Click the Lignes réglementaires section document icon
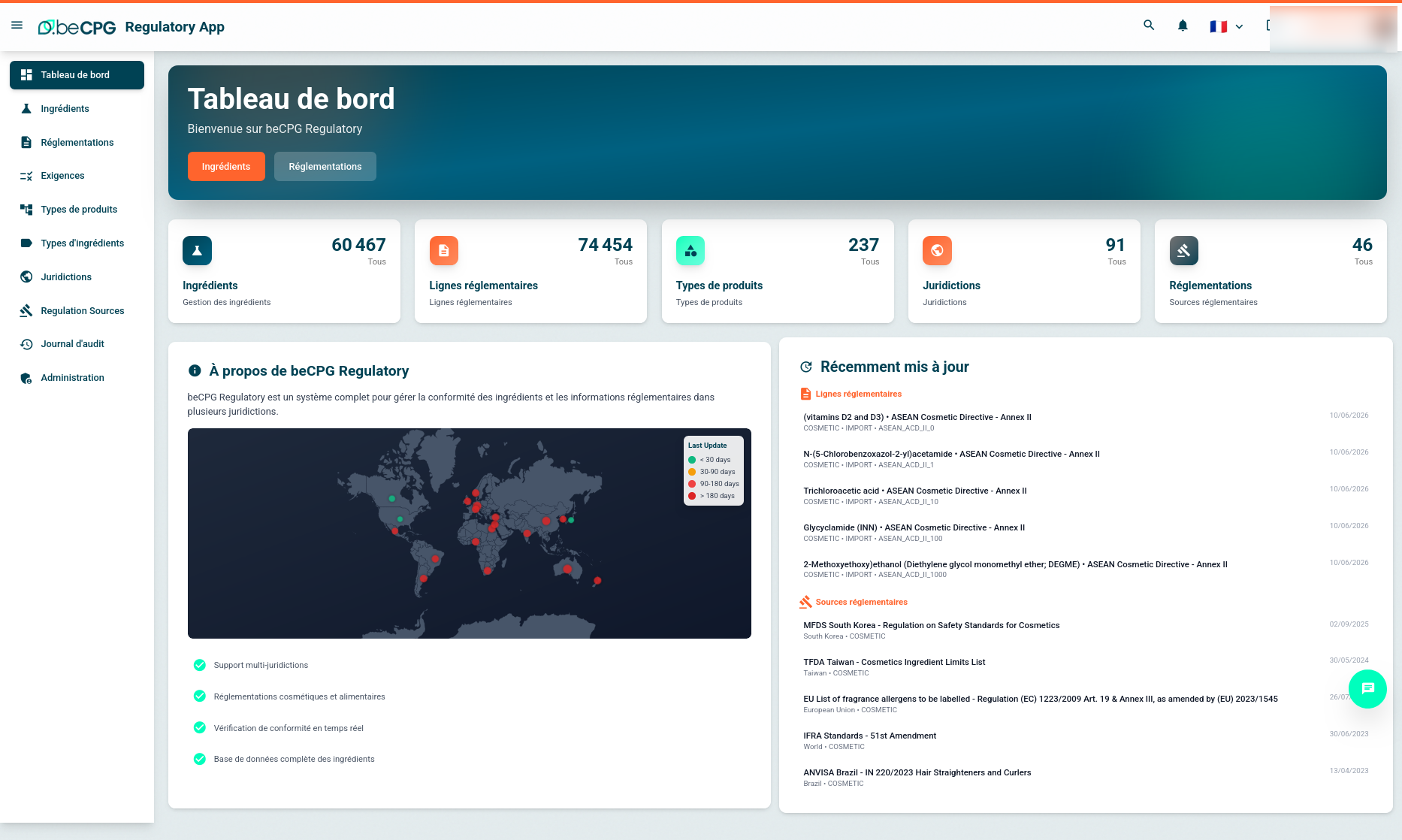 [x=806, y=394]
